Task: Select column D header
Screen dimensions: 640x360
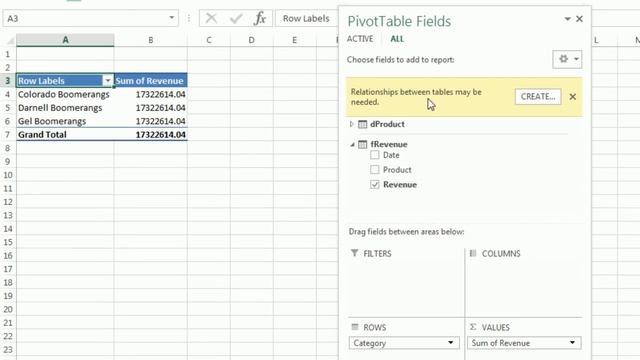Action: click(x=251, y=40)
